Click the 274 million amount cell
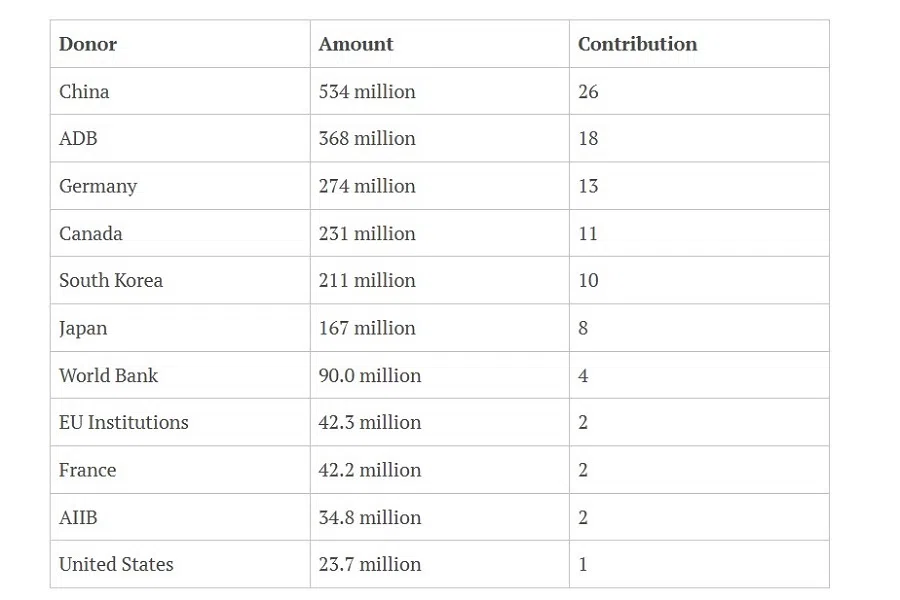The height and width of the screenshot is (600, 900). click(367, 186)
